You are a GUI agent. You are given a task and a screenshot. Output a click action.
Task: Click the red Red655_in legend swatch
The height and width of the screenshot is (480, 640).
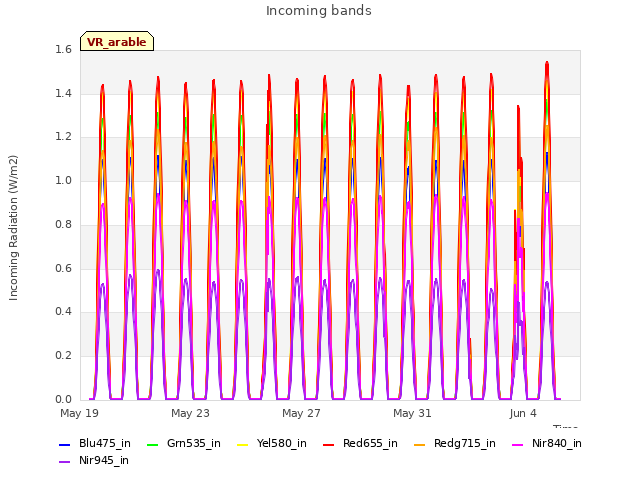[329, 444]
